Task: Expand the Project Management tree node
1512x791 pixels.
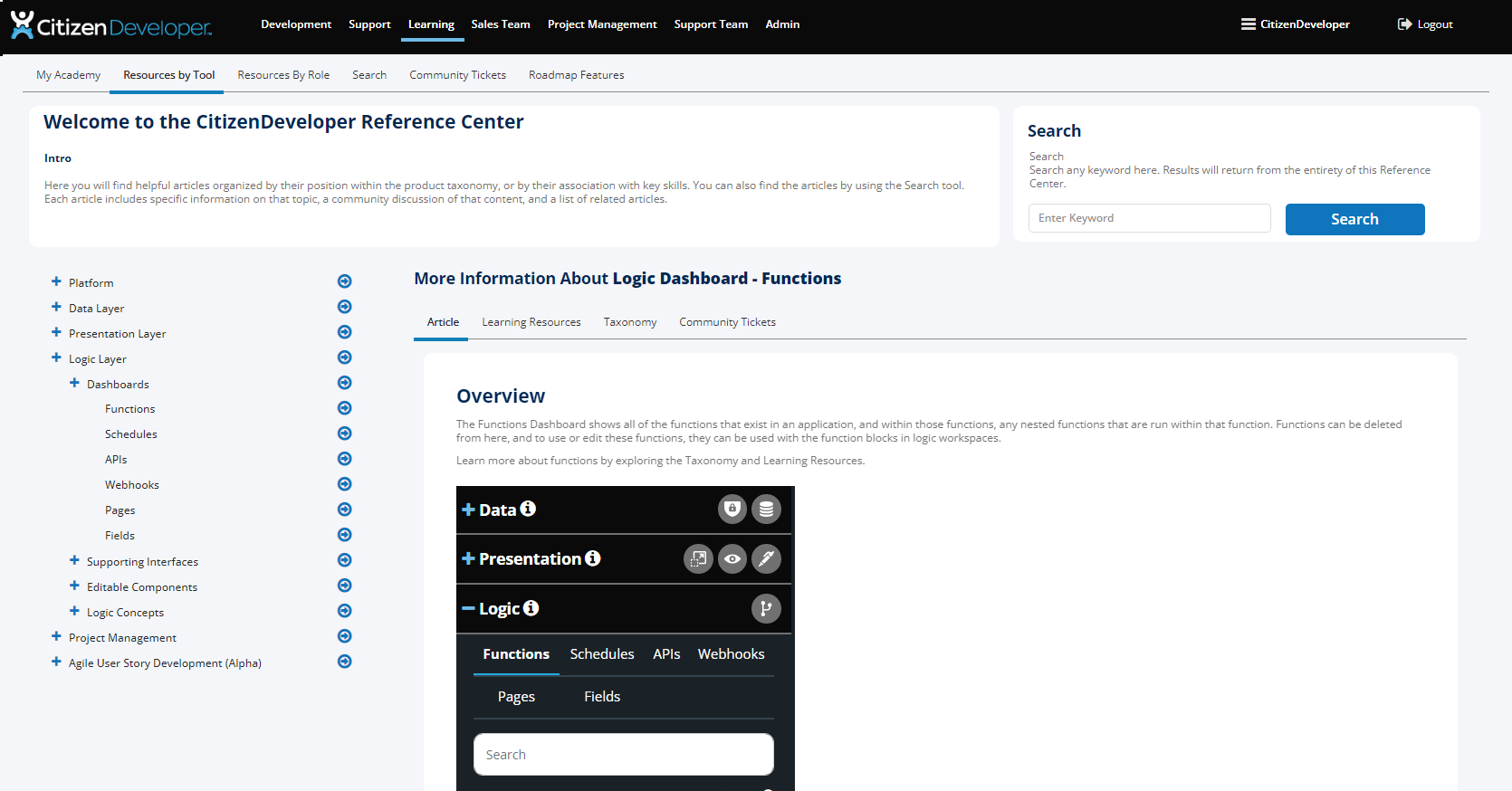Action: tap(56, 636)
